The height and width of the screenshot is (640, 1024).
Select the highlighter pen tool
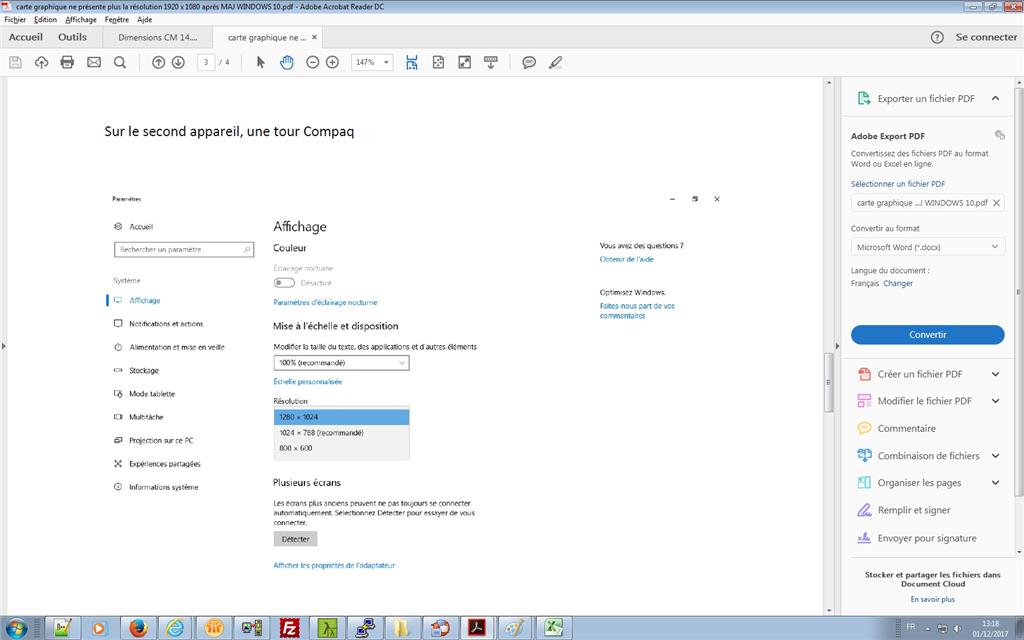point(555,63)
